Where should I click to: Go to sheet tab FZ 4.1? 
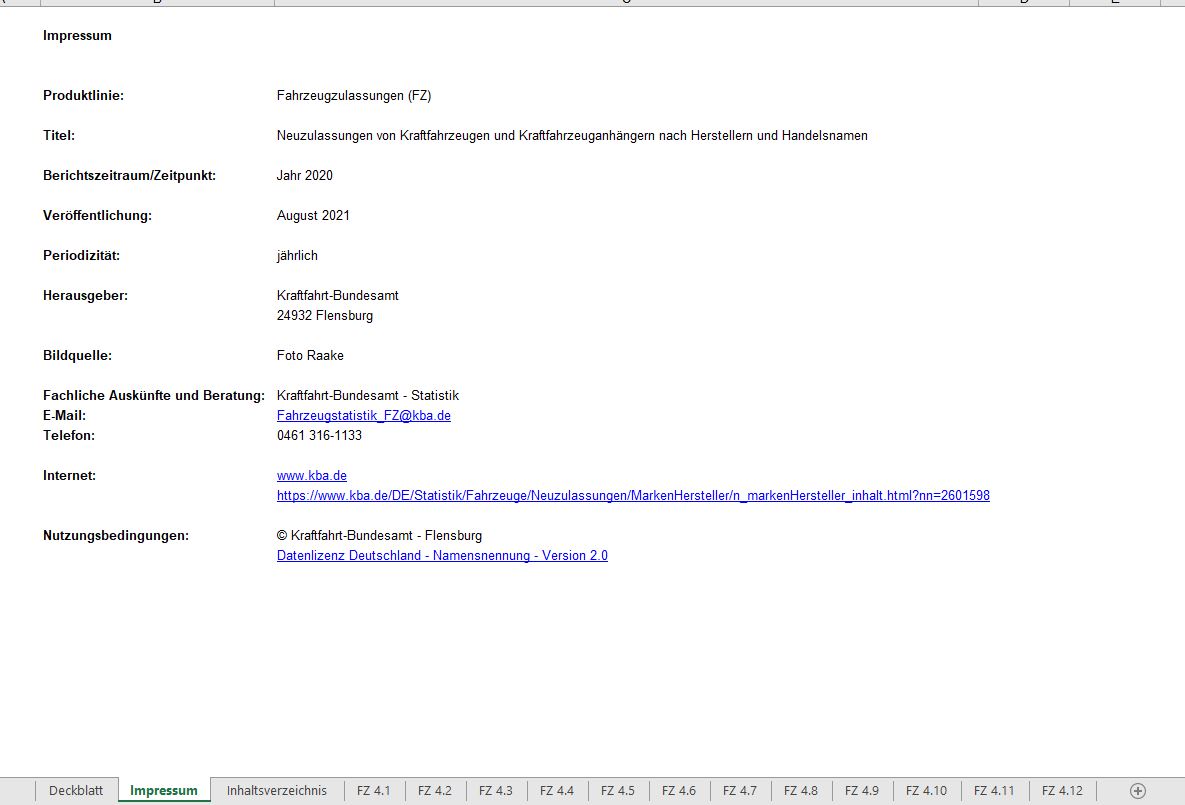[x=374, y=790]
